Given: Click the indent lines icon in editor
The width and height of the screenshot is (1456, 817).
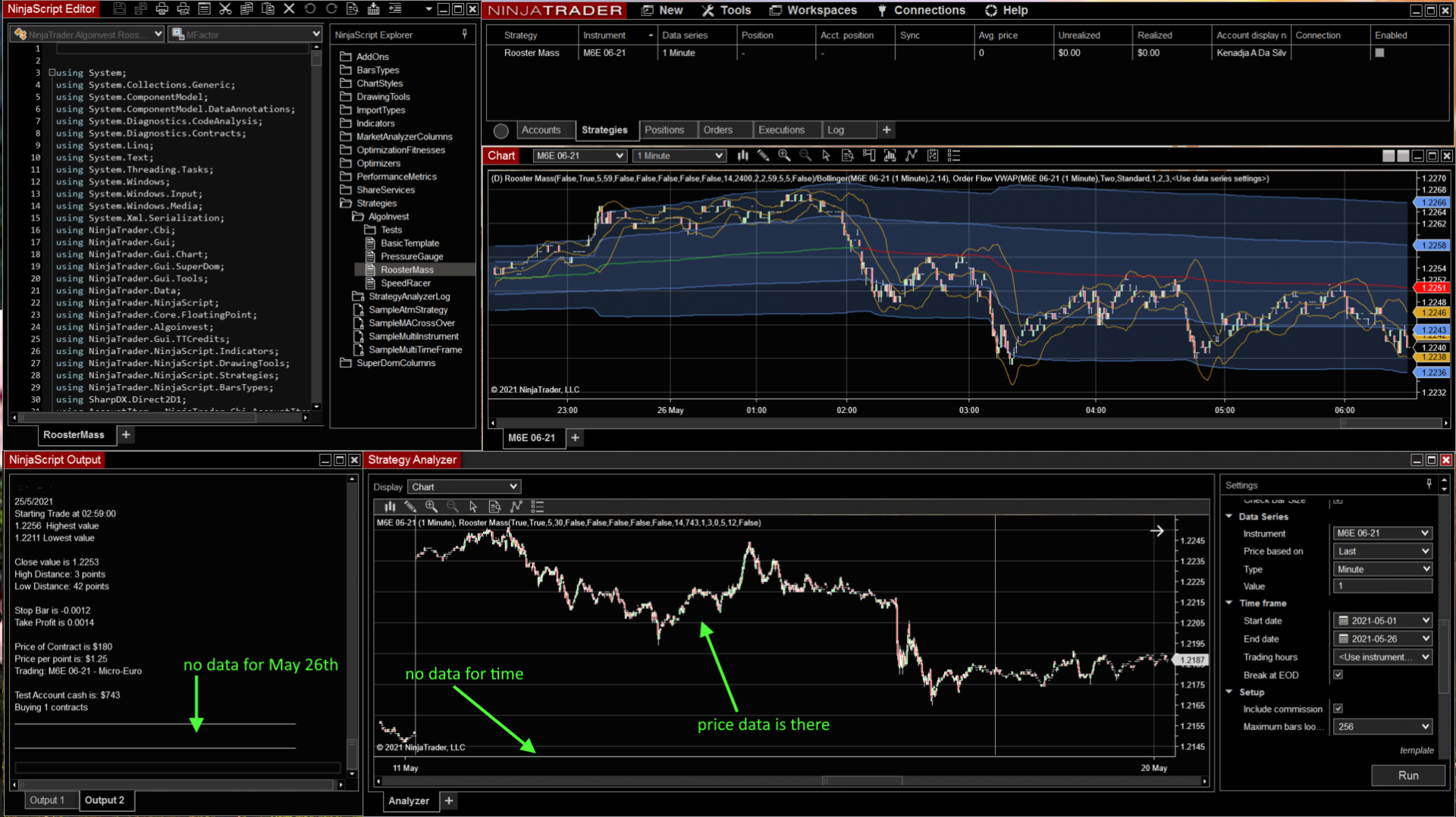Looking at the screenshot, I should (395, 9).
